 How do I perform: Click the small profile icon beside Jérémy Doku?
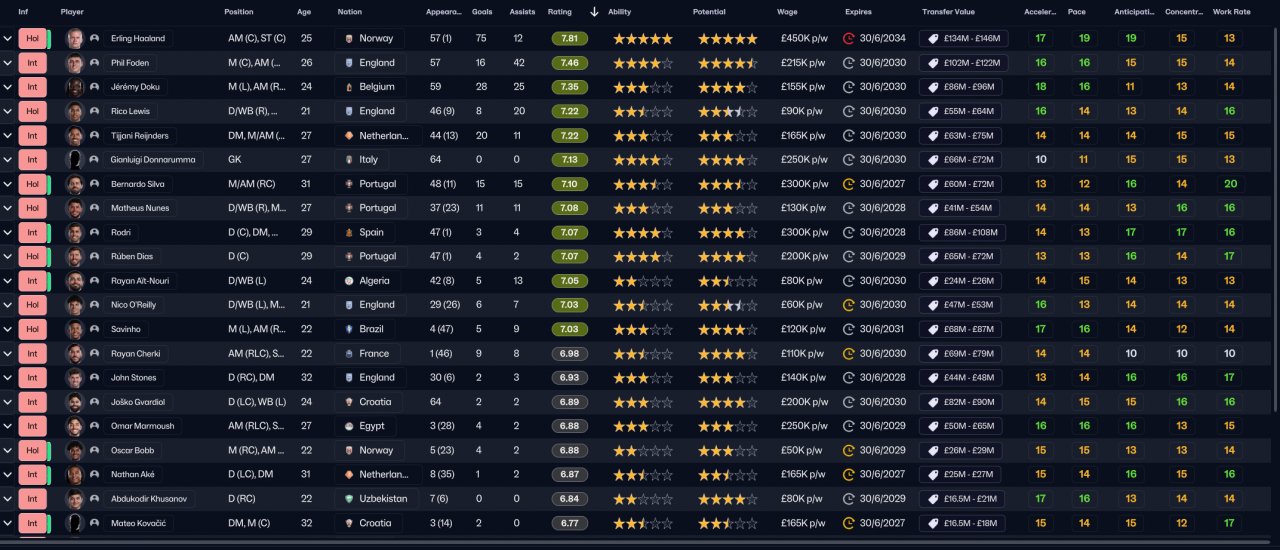click(94, 87)
